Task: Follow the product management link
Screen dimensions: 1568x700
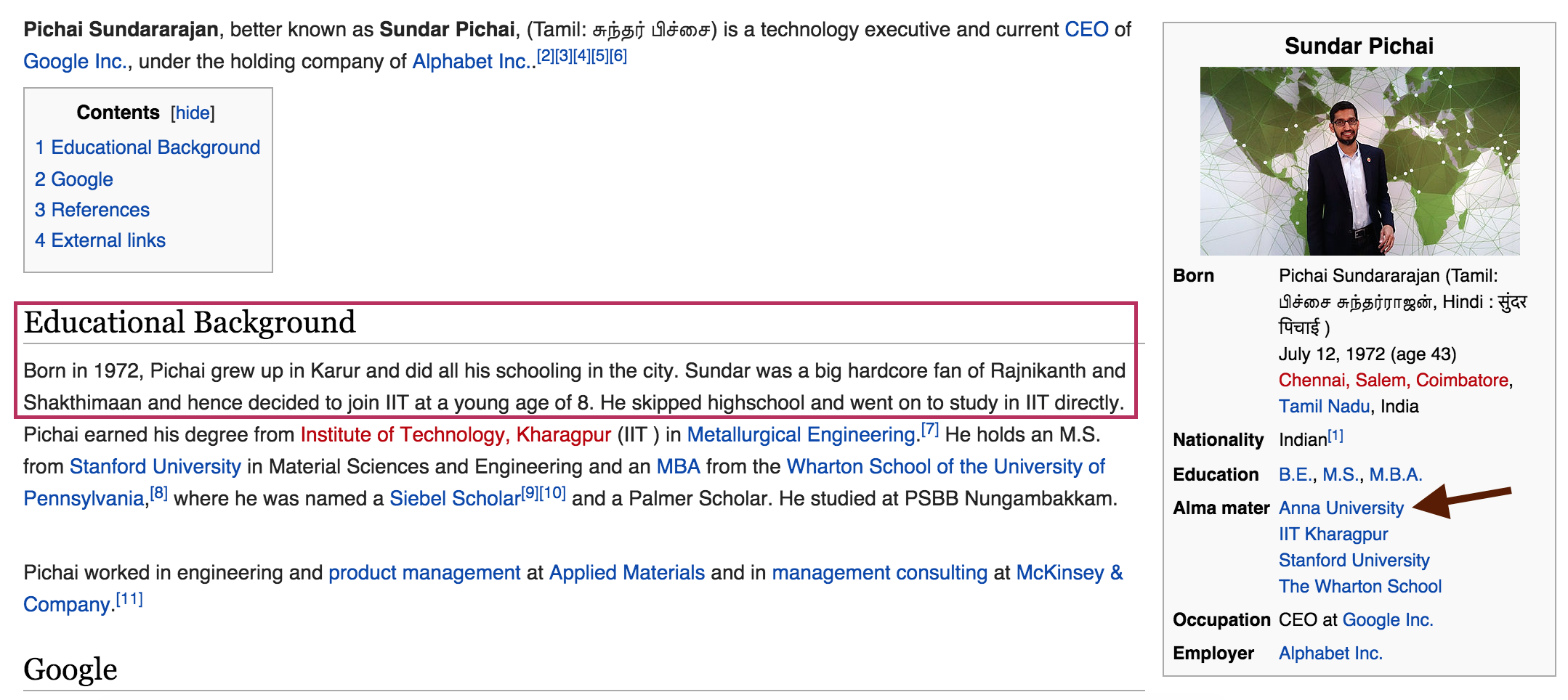Action: 424,573
